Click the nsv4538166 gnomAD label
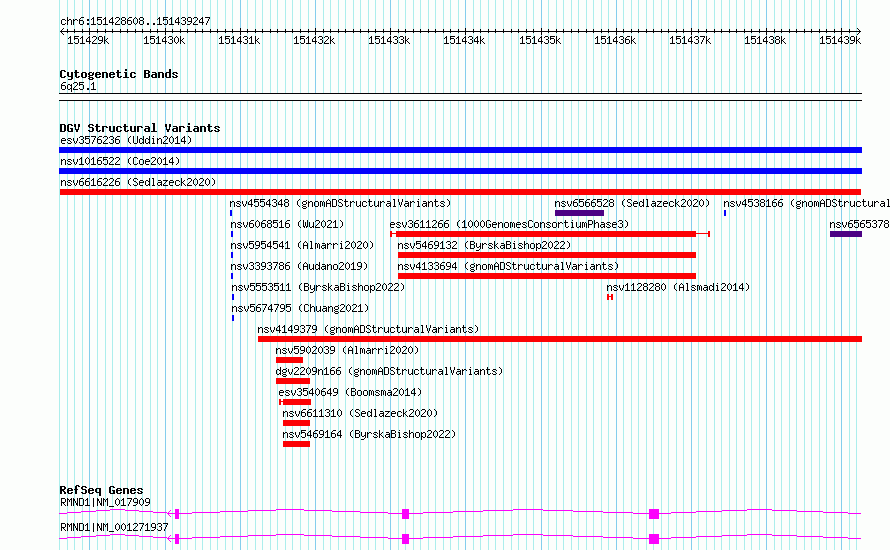This screenshot has height=550, width=890. click(x=807, y=203)
